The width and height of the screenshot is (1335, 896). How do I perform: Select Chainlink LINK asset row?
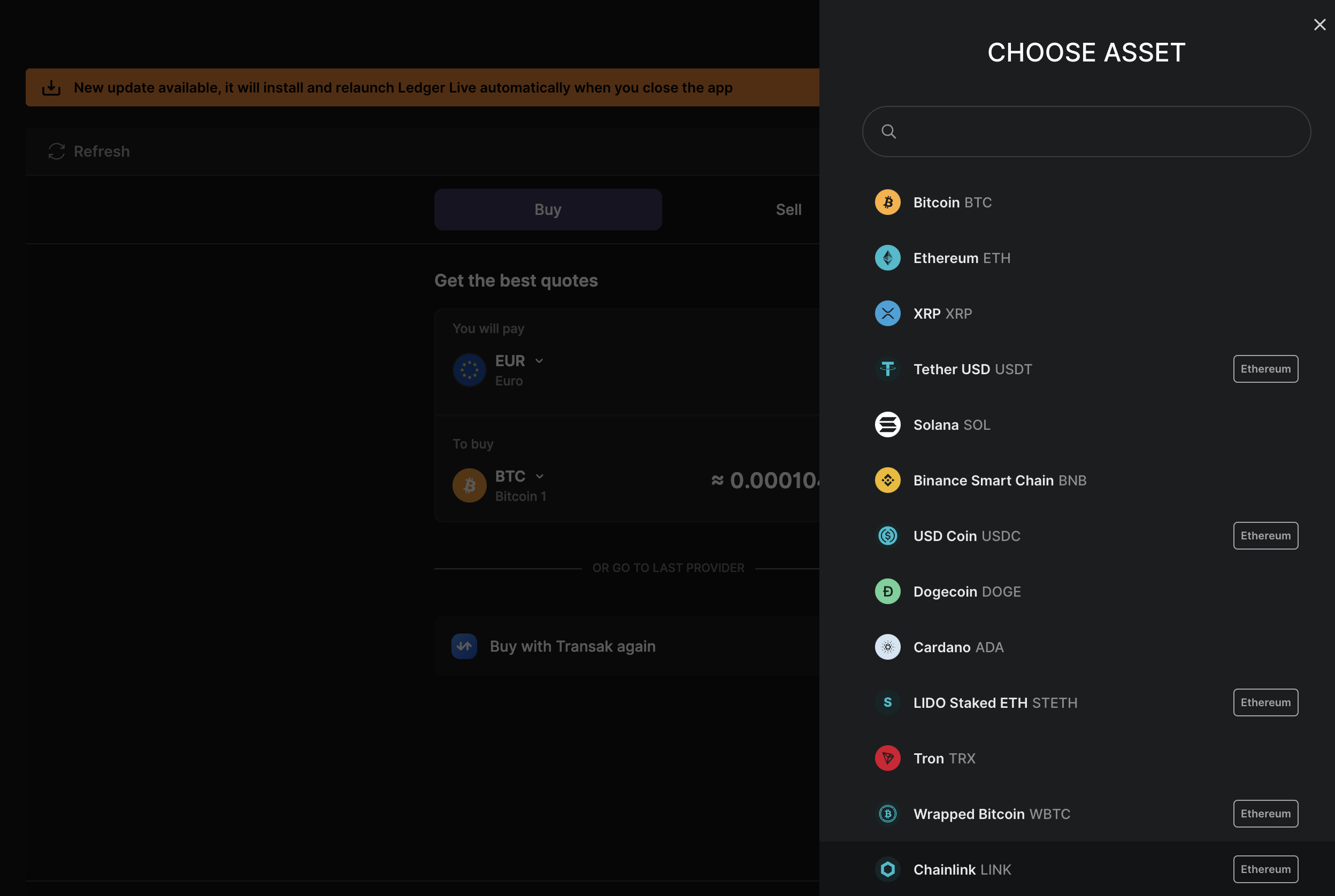(962, 869)
